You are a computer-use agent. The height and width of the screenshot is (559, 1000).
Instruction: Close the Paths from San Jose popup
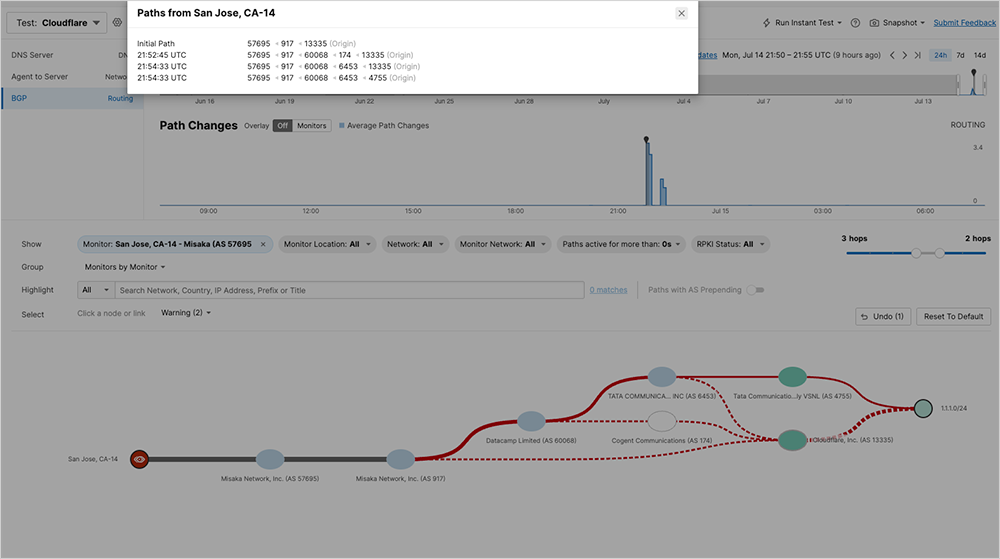681,13
